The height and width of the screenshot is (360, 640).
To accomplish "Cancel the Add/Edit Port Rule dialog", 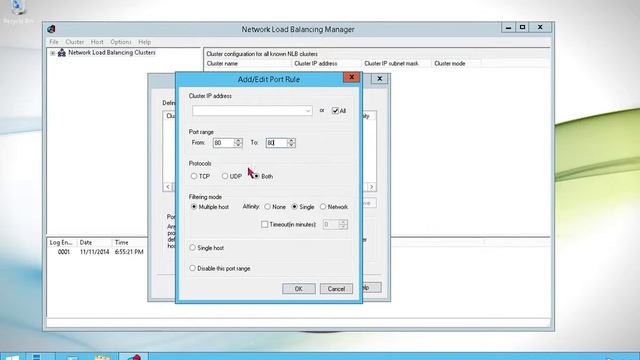I will 336,289.
